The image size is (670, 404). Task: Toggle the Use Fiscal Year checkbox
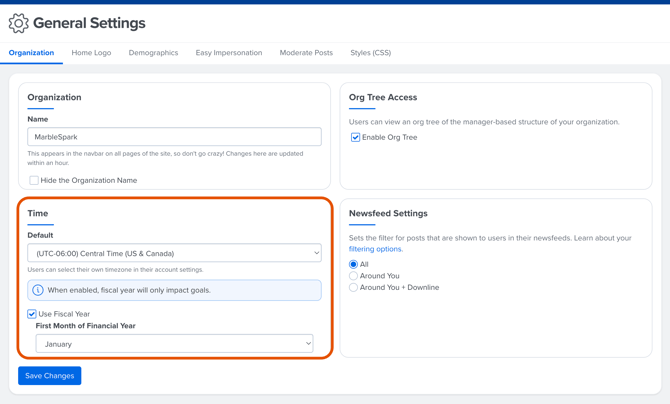click(x=32, y=314)
